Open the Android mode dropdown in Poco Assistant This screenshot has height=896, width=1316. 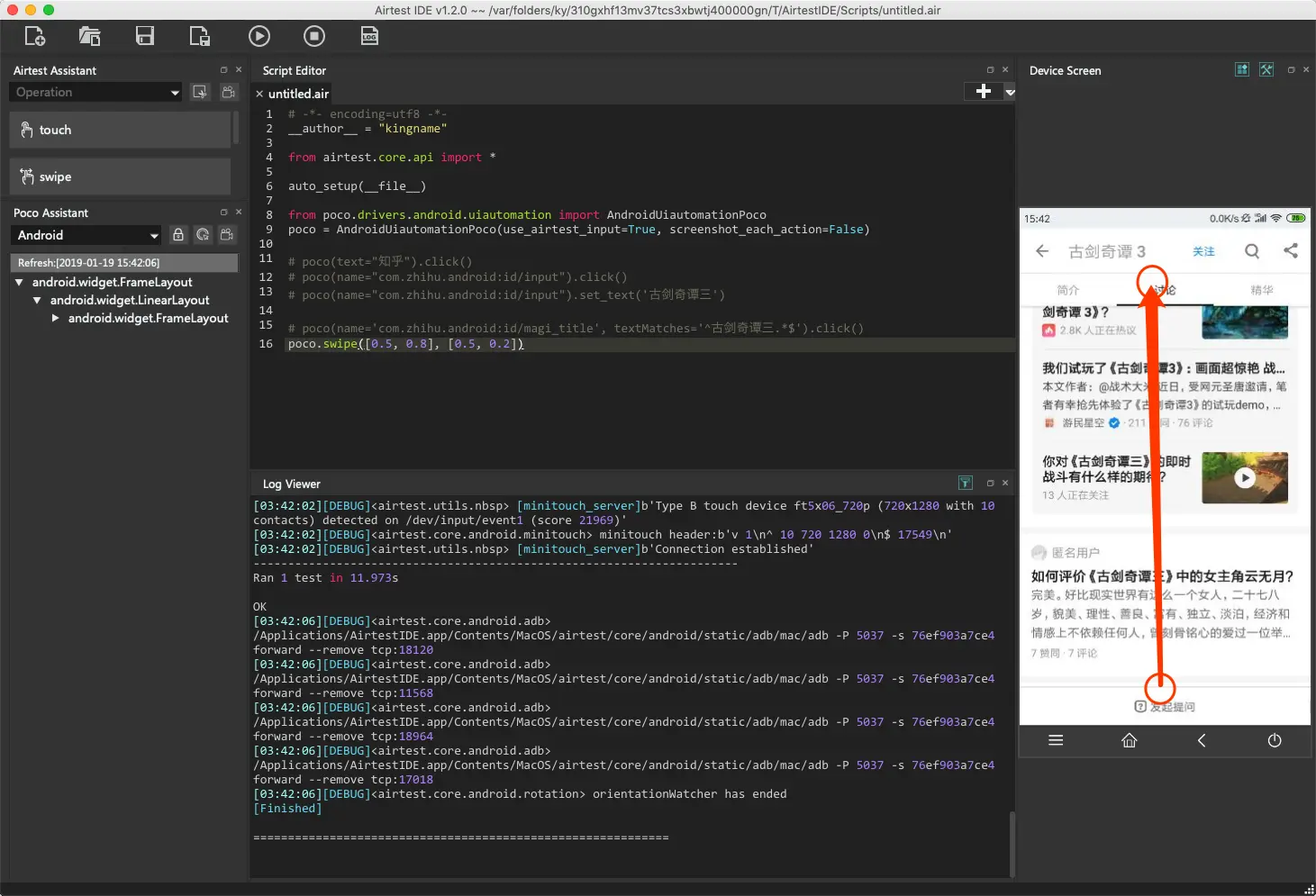(x=86, y=235)
